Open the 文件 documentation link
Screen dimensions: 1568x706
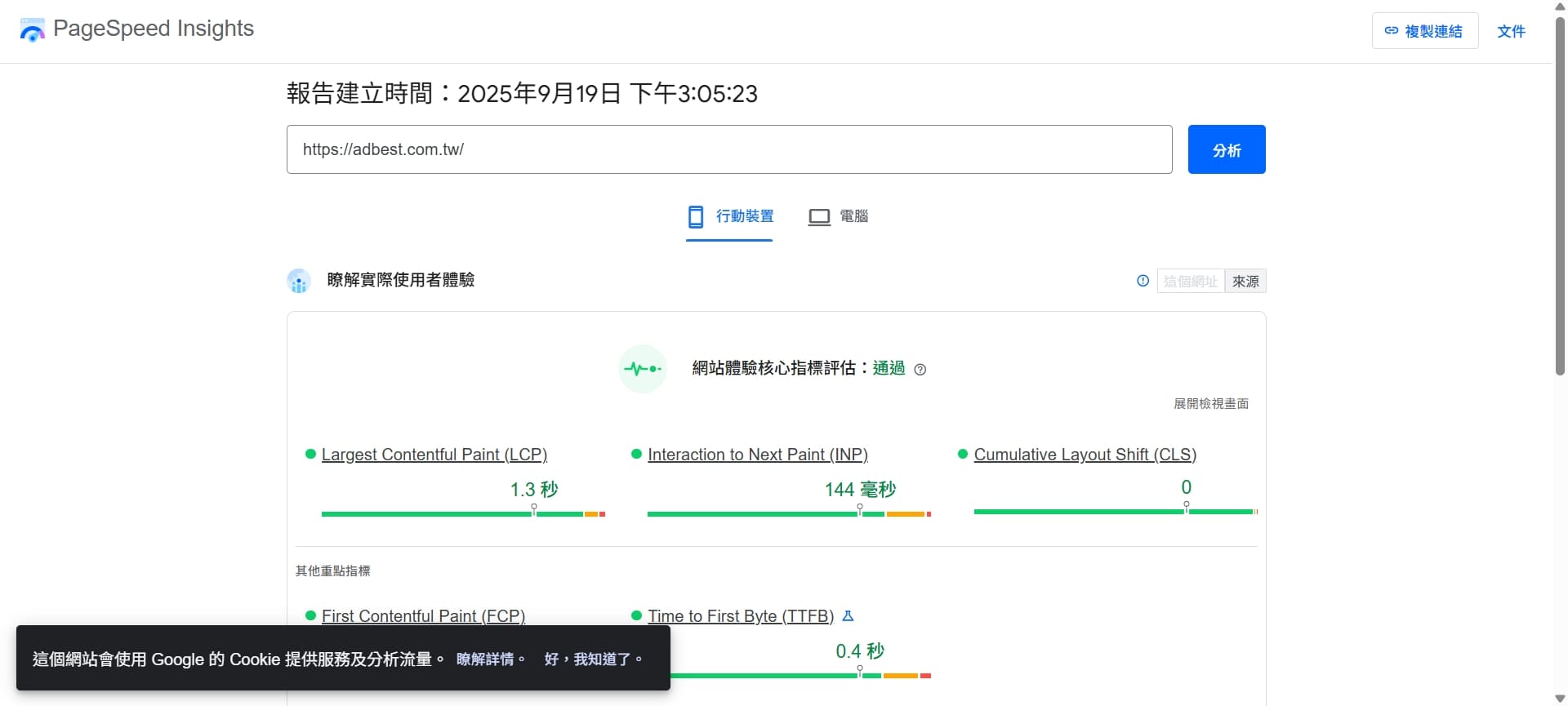pos(1511,31)
